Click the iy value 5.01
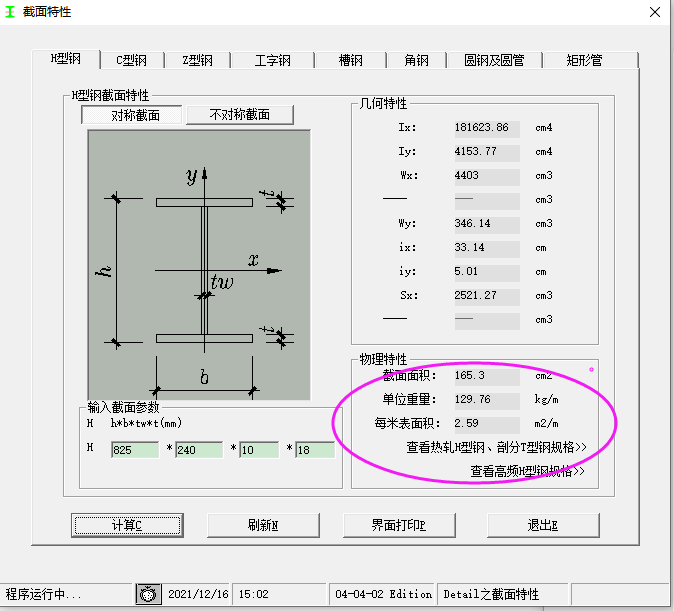The width and height of the screenshot is (674, 611). tap(487, 272)
